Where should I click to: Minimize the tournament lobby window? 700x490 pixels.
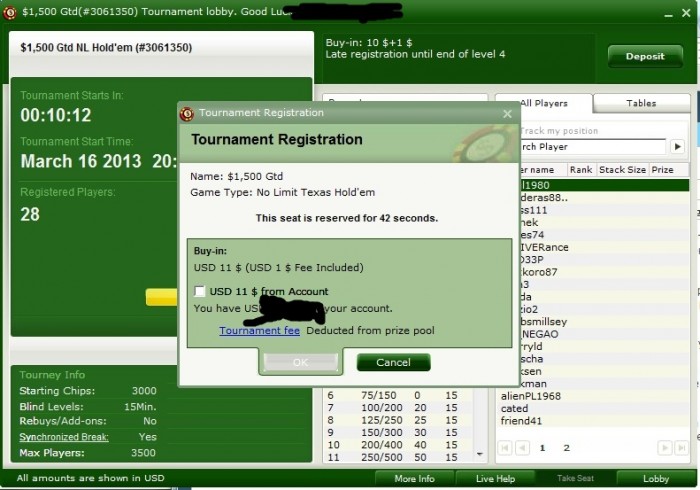[668, 14]
